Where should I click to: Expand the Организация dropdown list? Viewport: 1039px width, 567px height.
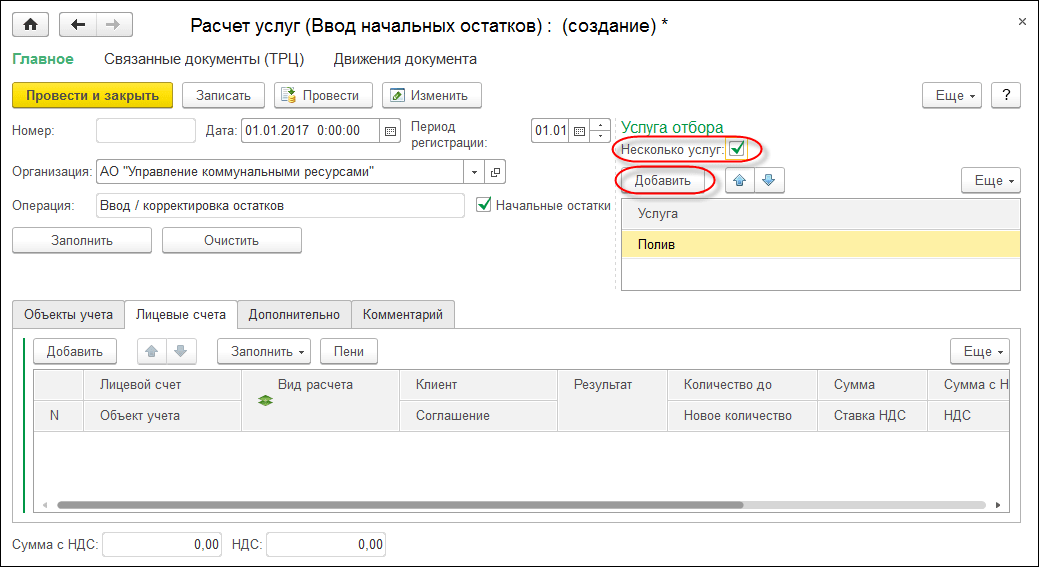coord(475,171)
